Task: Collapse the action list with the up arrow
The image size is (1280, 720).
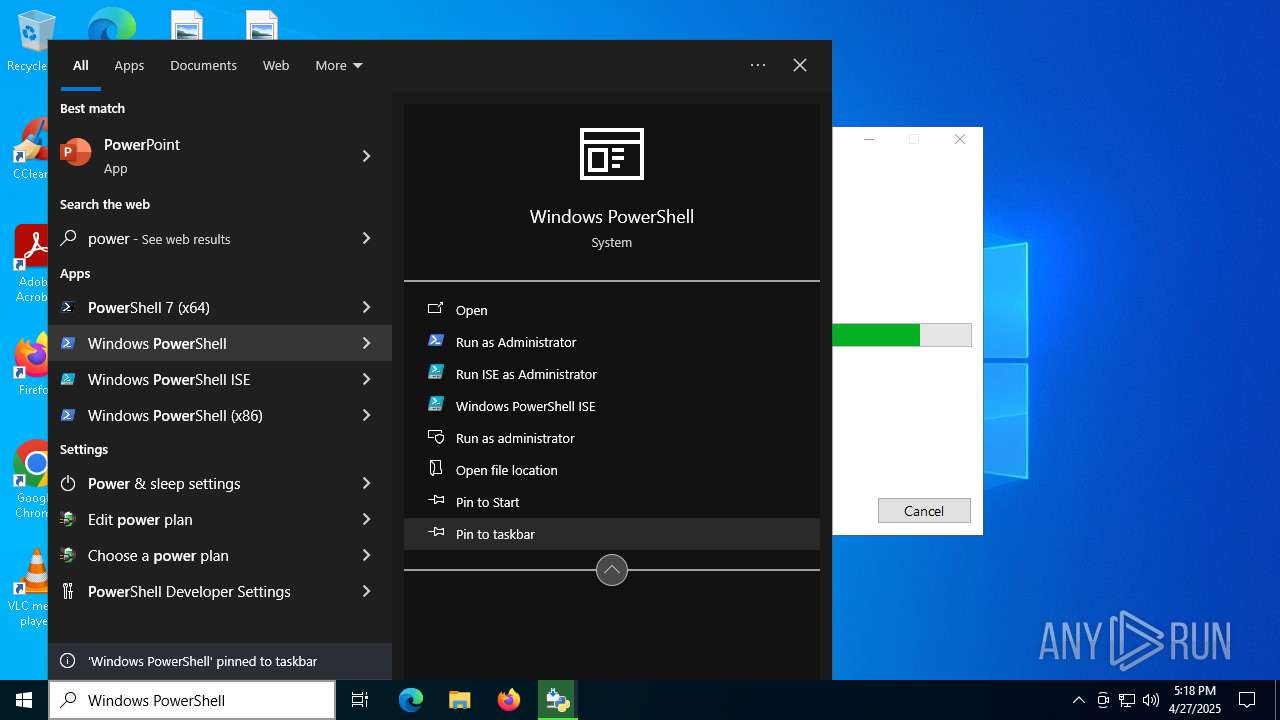Action: (x=612, y=570)
